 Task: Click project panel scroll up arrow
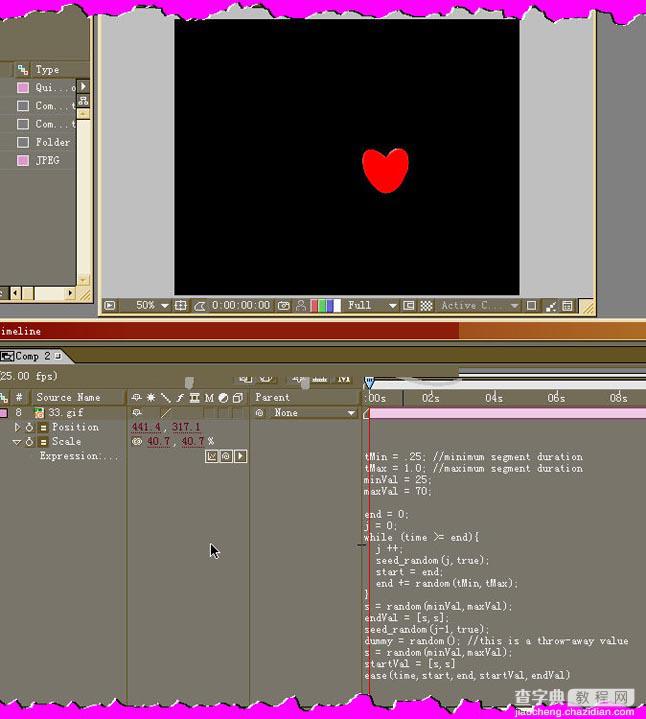point(83,113)
